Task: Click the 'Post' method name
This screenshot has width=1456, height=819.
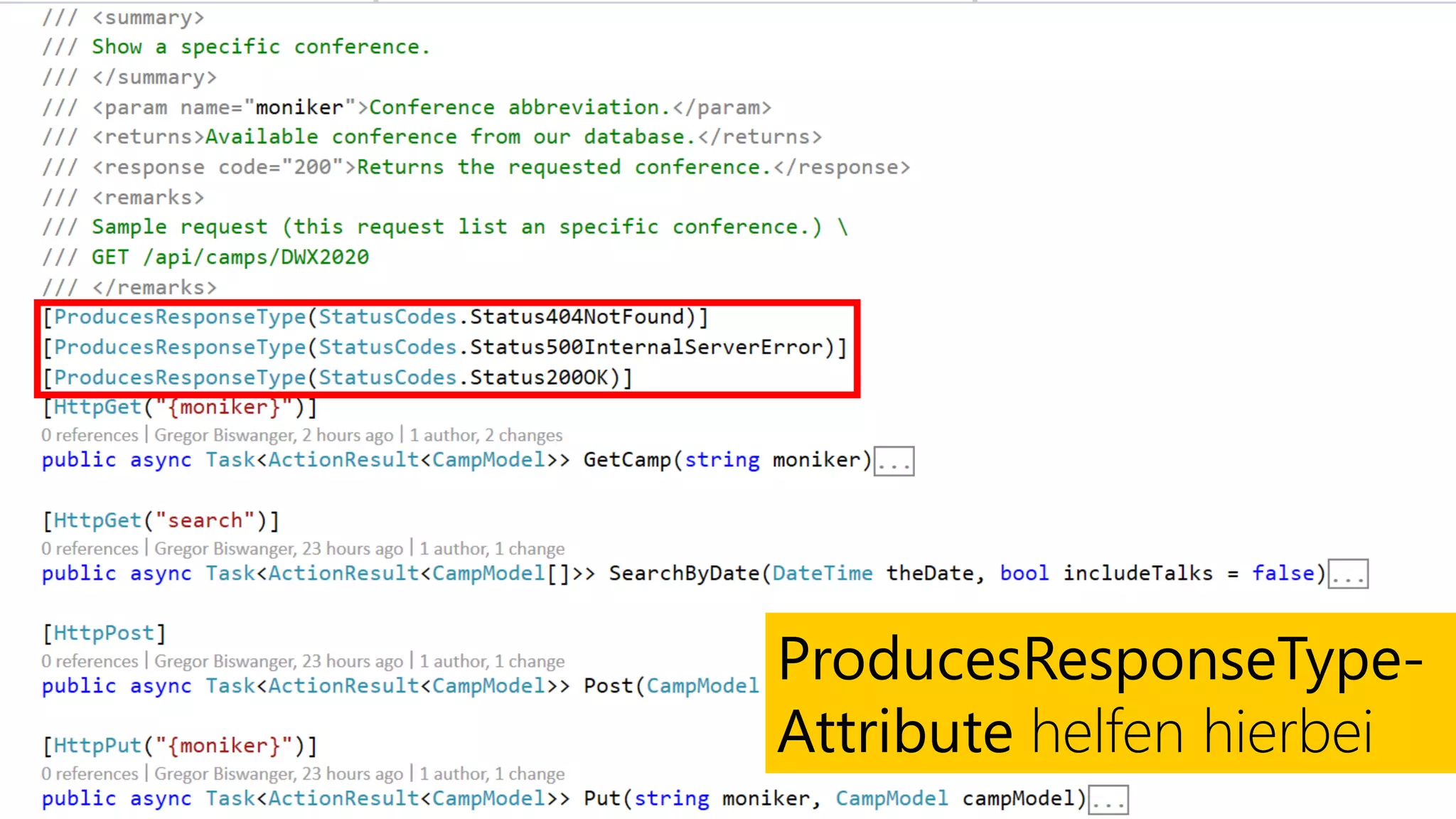Action: (x=609, y=686)
